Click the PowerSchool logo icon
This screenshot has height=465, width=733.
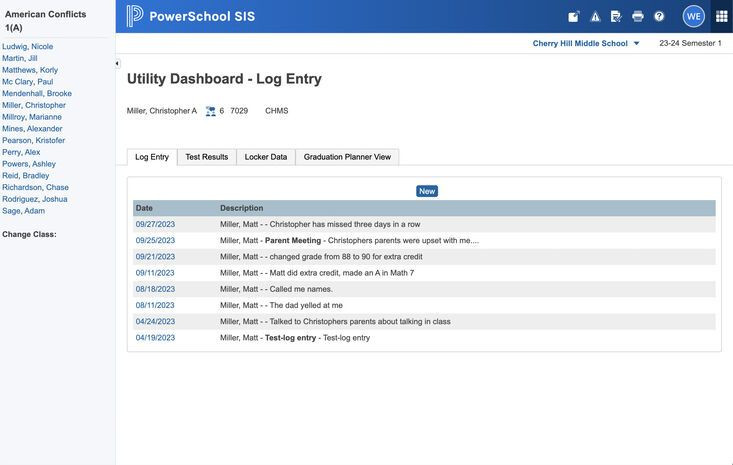[x=135, y=16]
